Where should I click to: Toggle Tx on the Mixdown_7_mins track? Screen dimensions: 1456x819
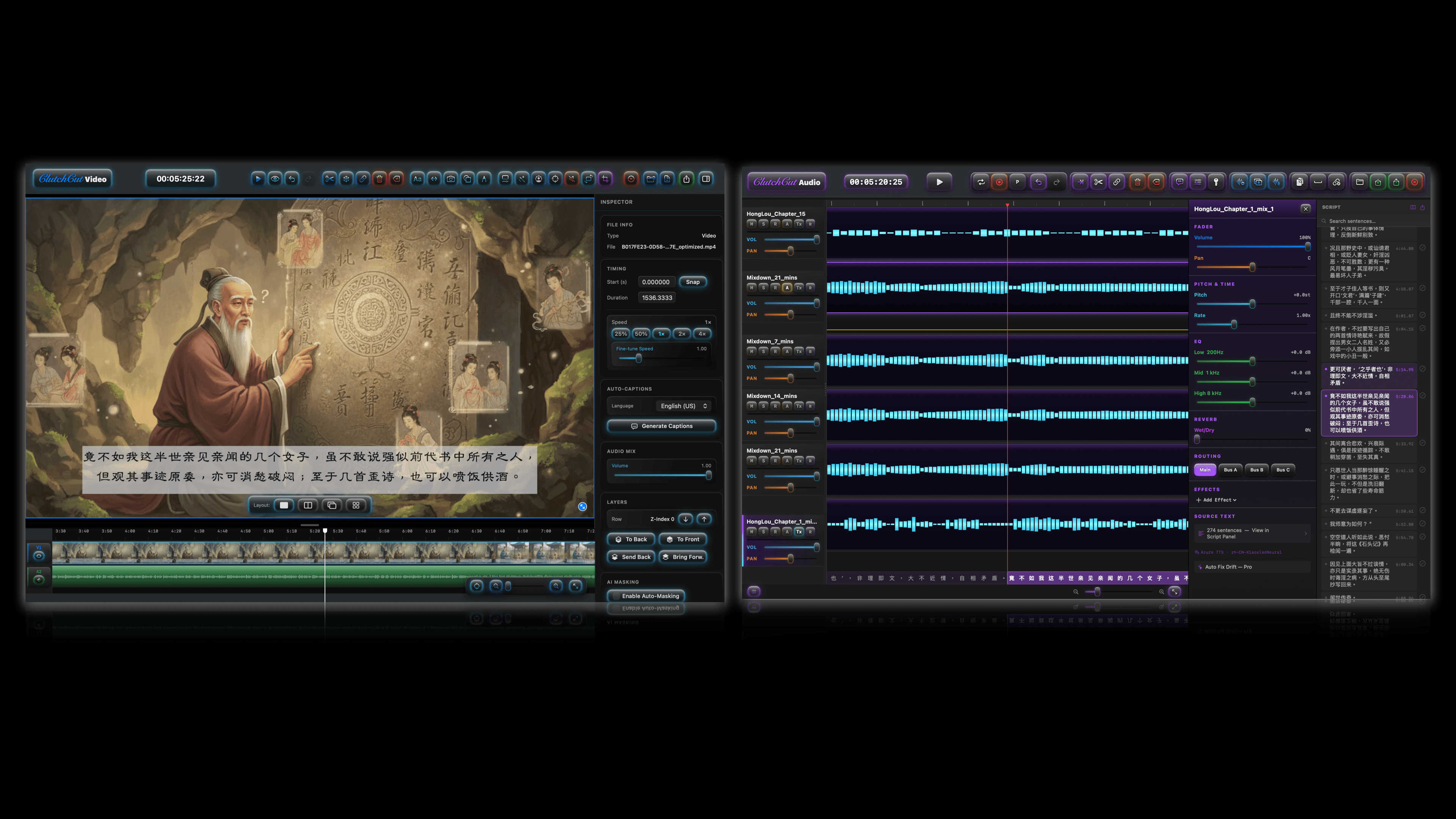coord(799,351)
